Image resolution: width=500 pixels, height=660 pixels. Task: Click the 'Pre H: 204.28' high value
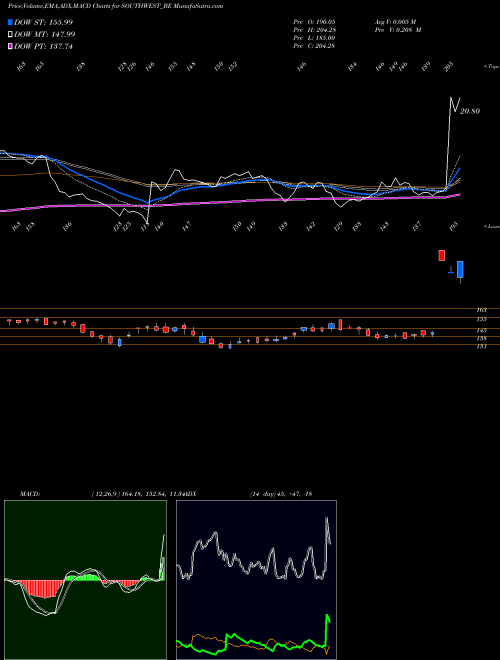coord(314,29)
